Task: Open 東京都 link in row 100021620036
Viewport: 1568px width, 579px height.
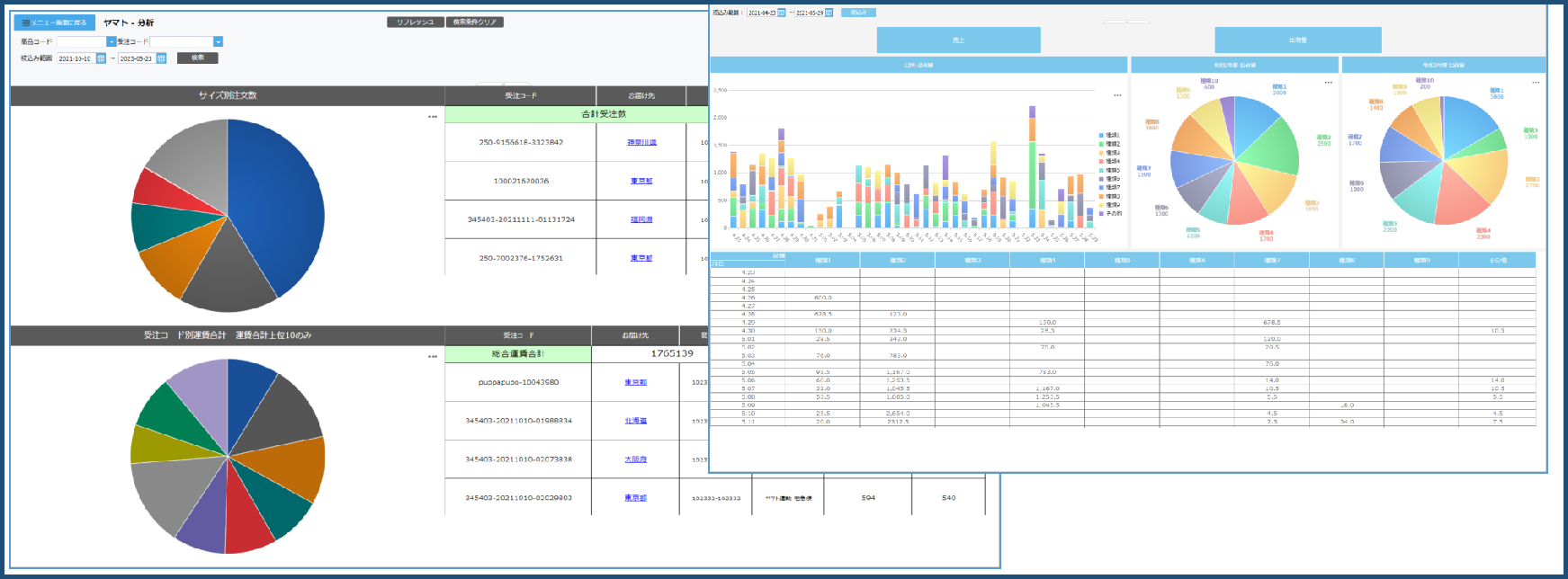Action: tap(641, 182)
